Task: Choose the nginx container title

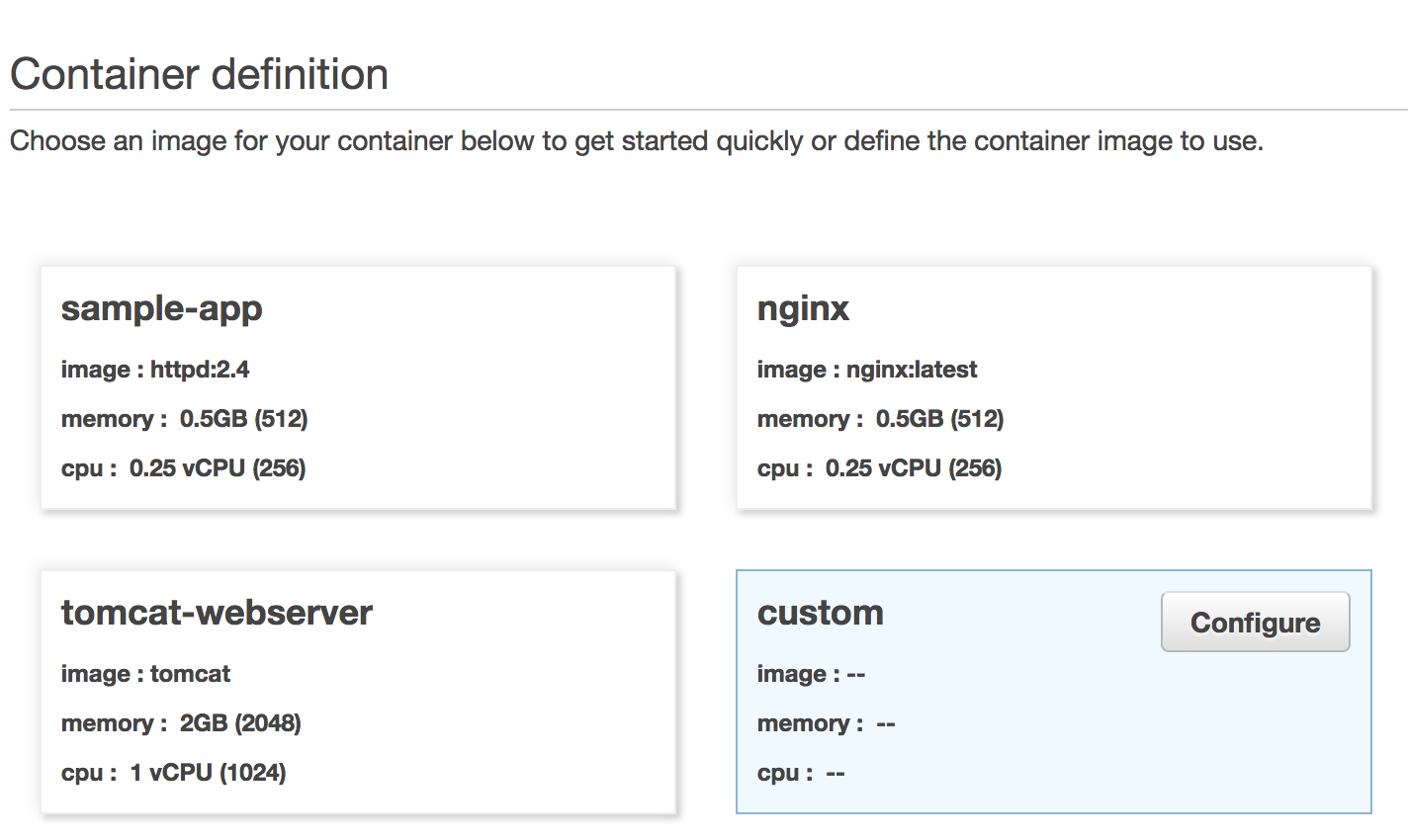Action: point(803,308)
